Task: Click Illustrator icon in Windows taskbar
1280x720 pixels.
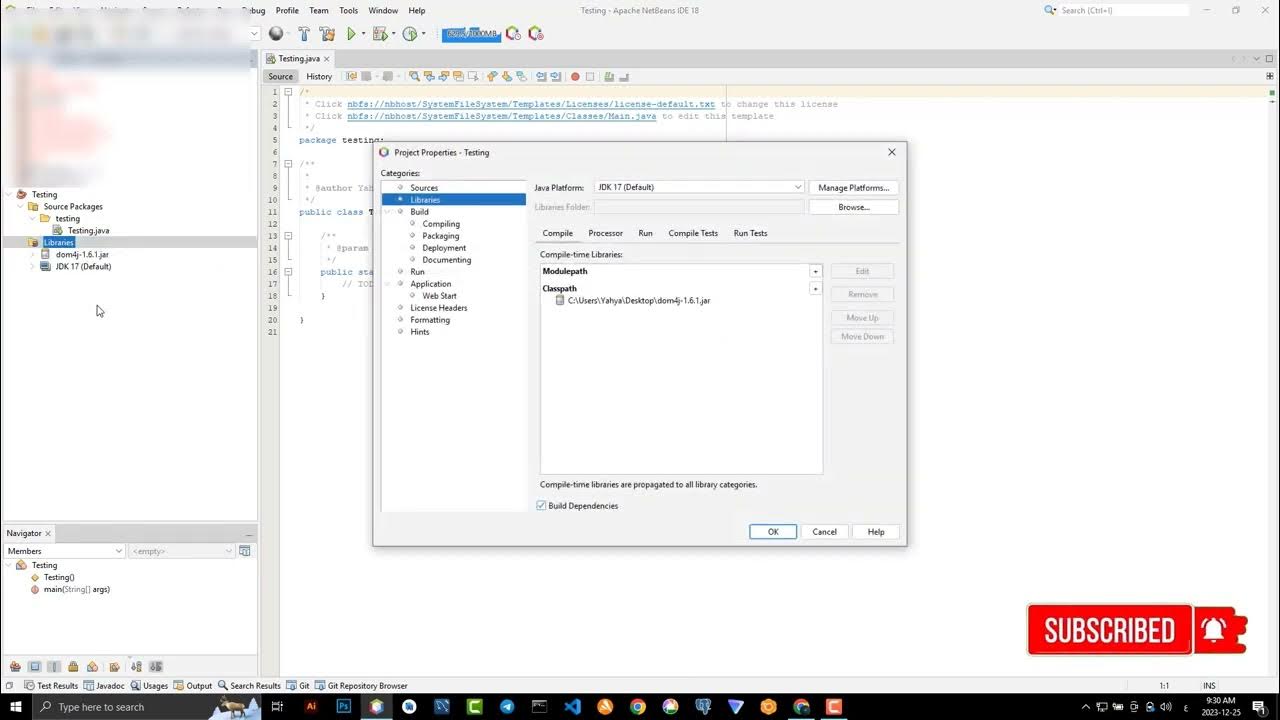Action: [x=311, y=706]
